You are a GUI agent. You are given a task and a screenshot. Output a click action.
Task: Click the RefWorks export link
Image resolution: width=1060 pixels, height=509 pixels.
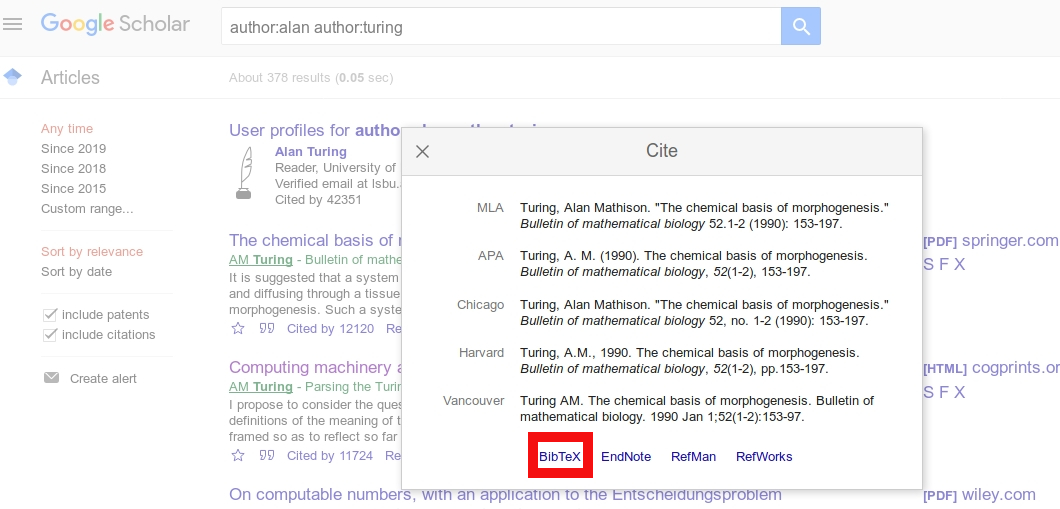pos(764,456)
